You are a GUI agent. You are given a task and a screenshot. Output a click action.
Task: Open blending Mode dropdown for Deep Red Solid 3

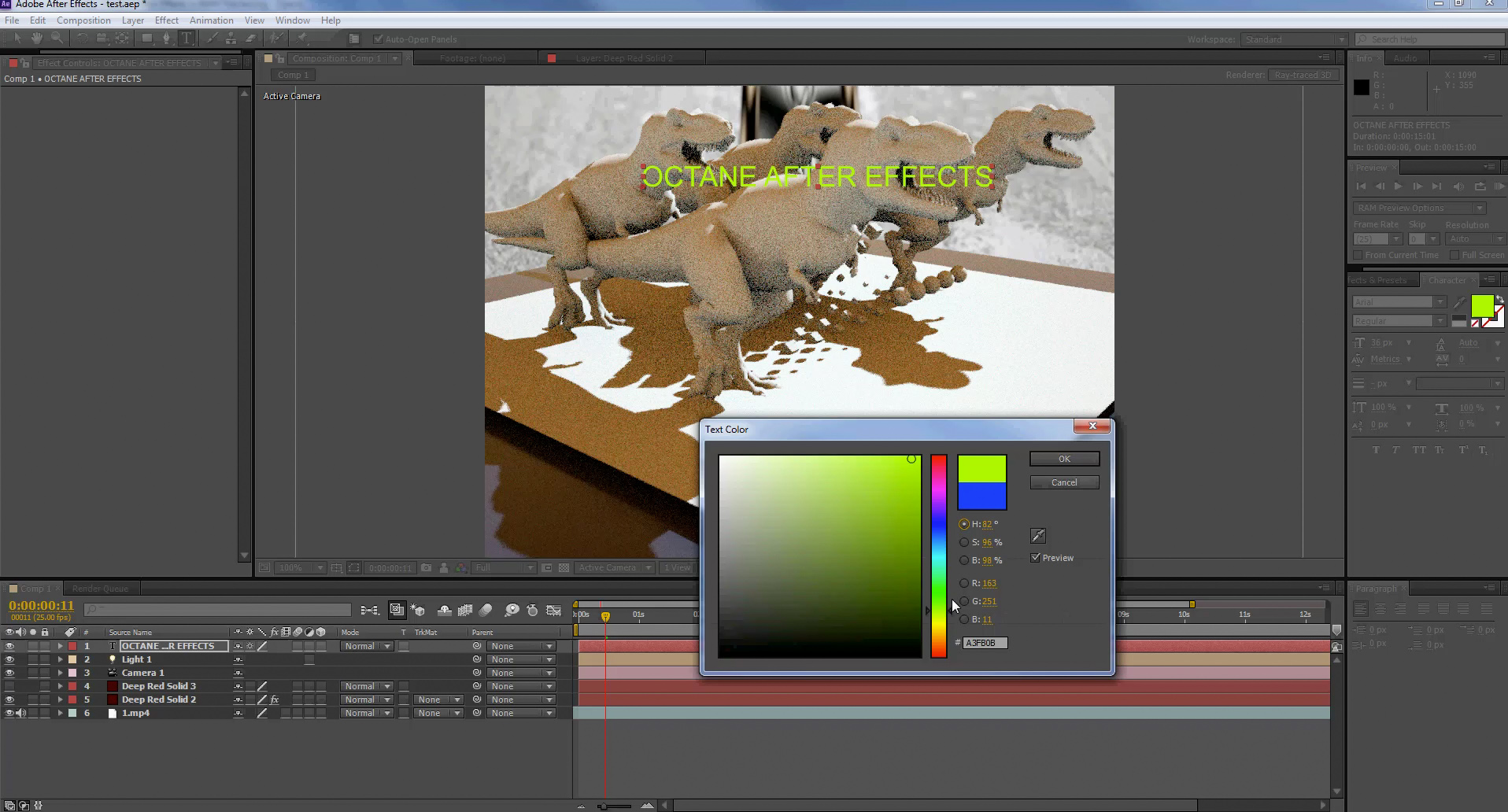point(367,686)
